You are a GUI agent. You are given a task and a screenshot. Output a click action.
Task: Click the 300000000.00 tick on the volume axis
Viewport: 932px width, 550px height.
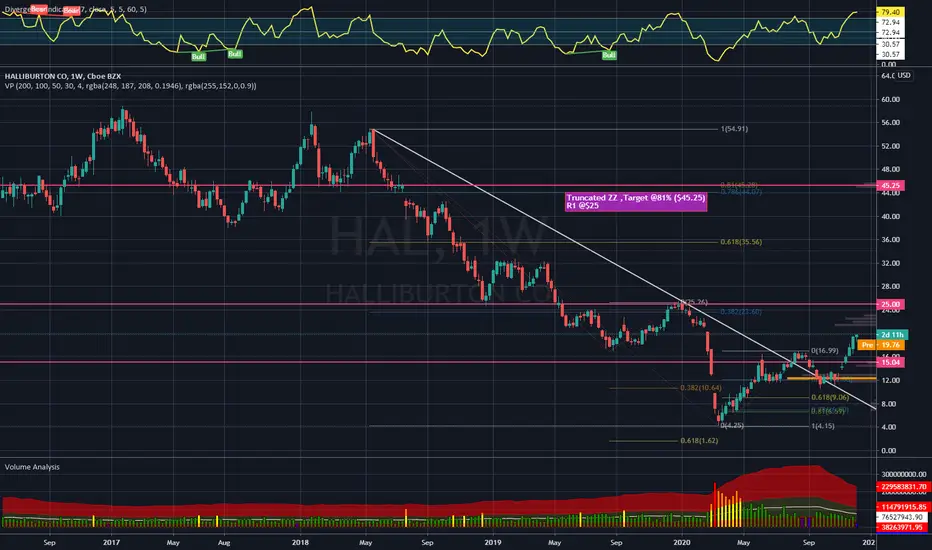click(x=903, y=474)
